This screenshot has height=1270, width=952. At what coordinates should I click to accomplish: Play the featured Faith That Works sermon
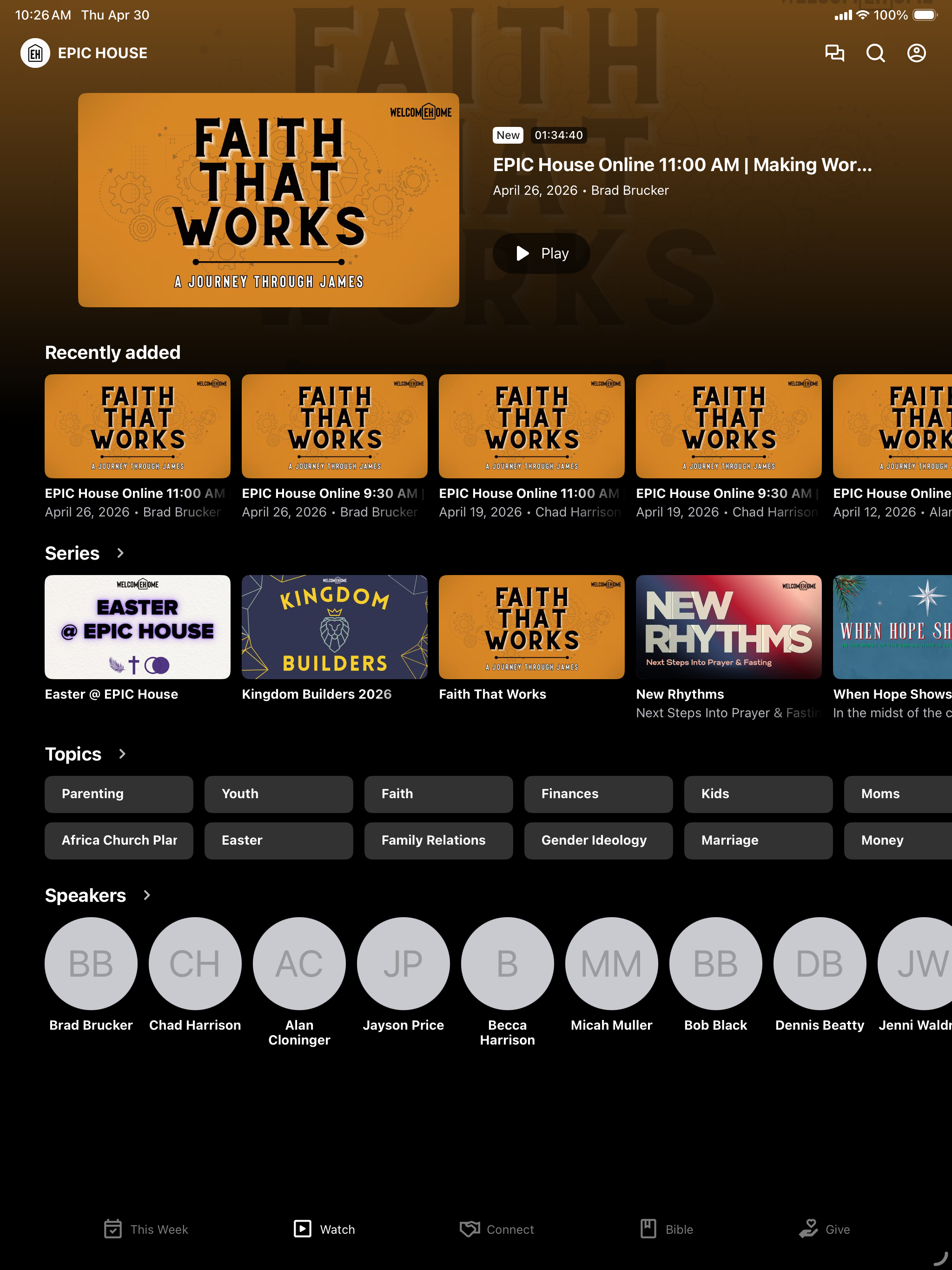point(542,253)
